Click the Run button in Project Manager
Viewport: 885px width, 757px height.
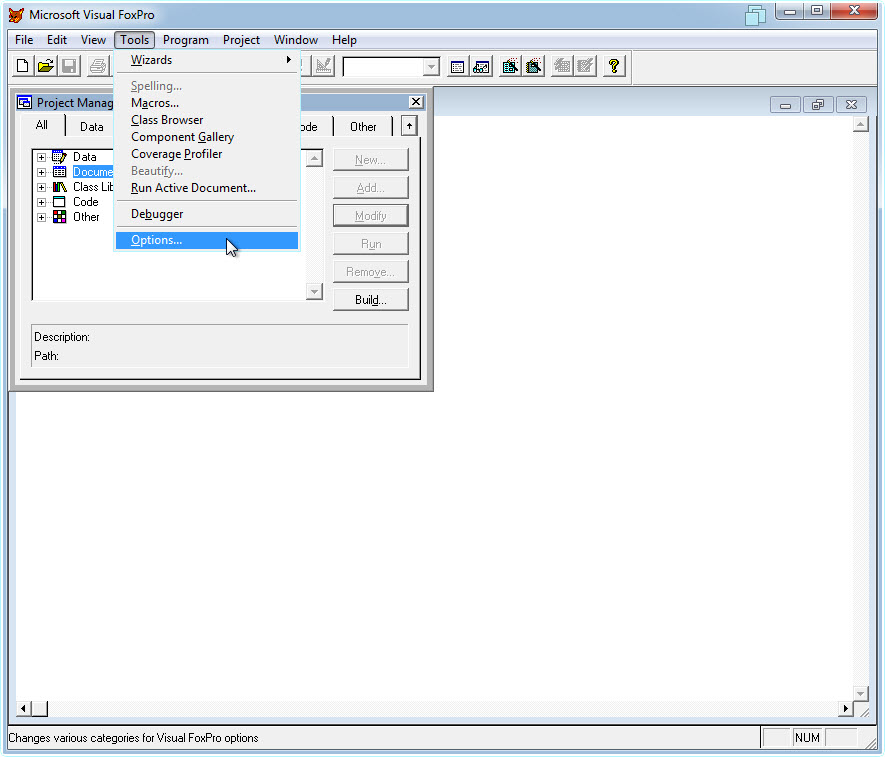(370, 244)
